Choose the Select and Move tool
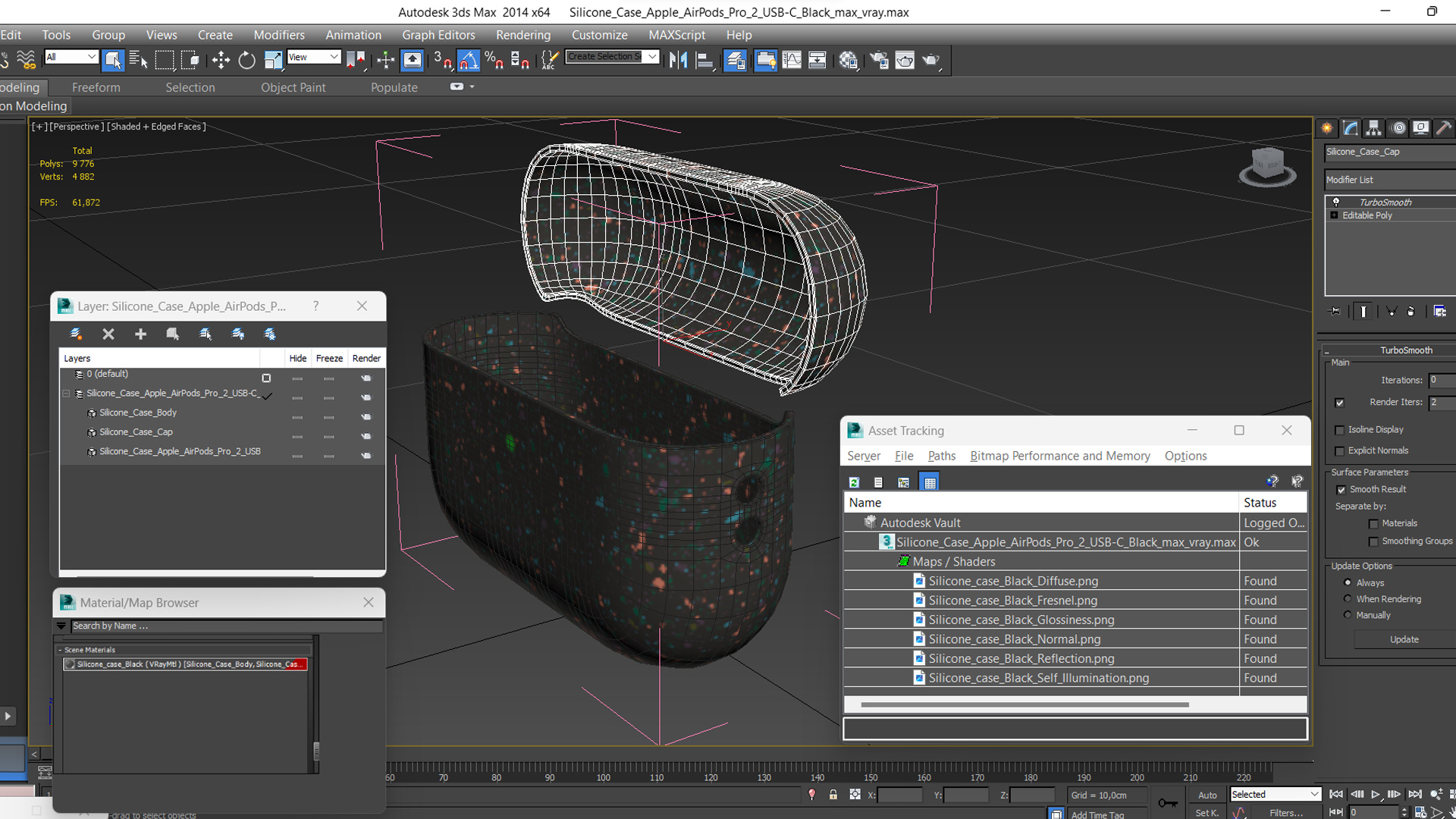The width and height of the screenshot is (1456, 819). (221, 60)
